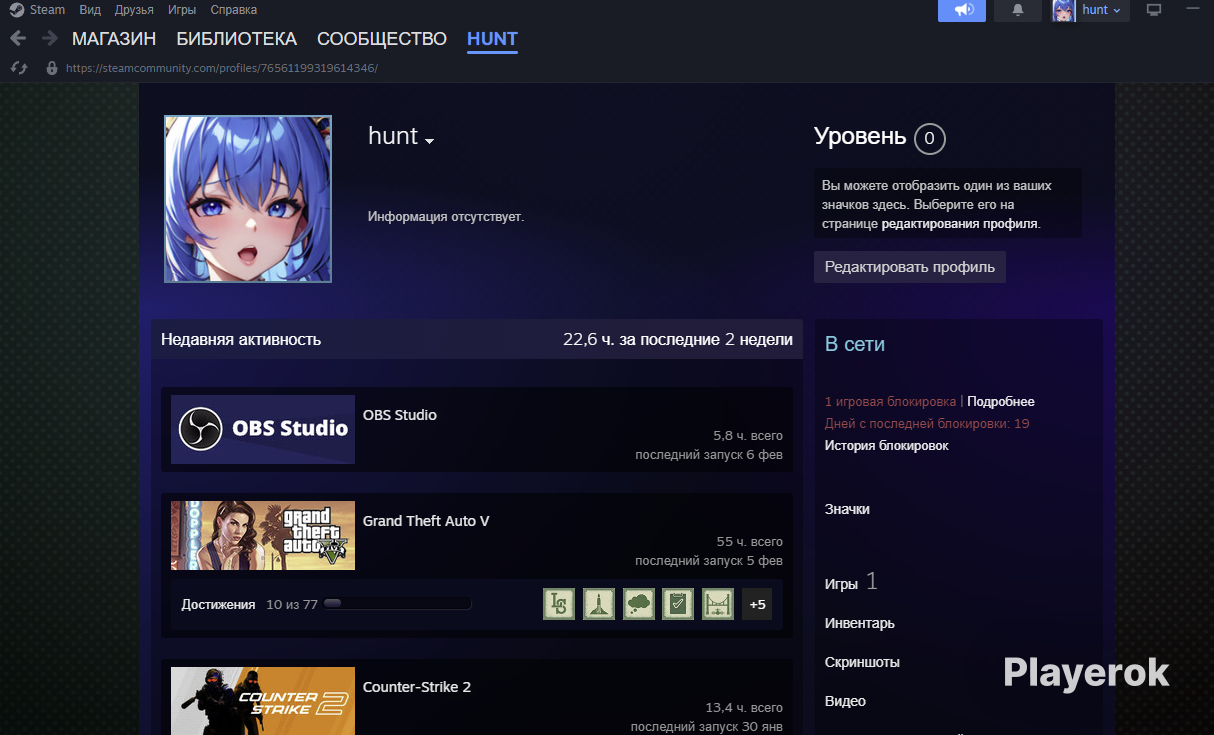Click 'последний запуск 6 фев' text
Screen dimensions: 1214x735
click(x=709, y=455)
